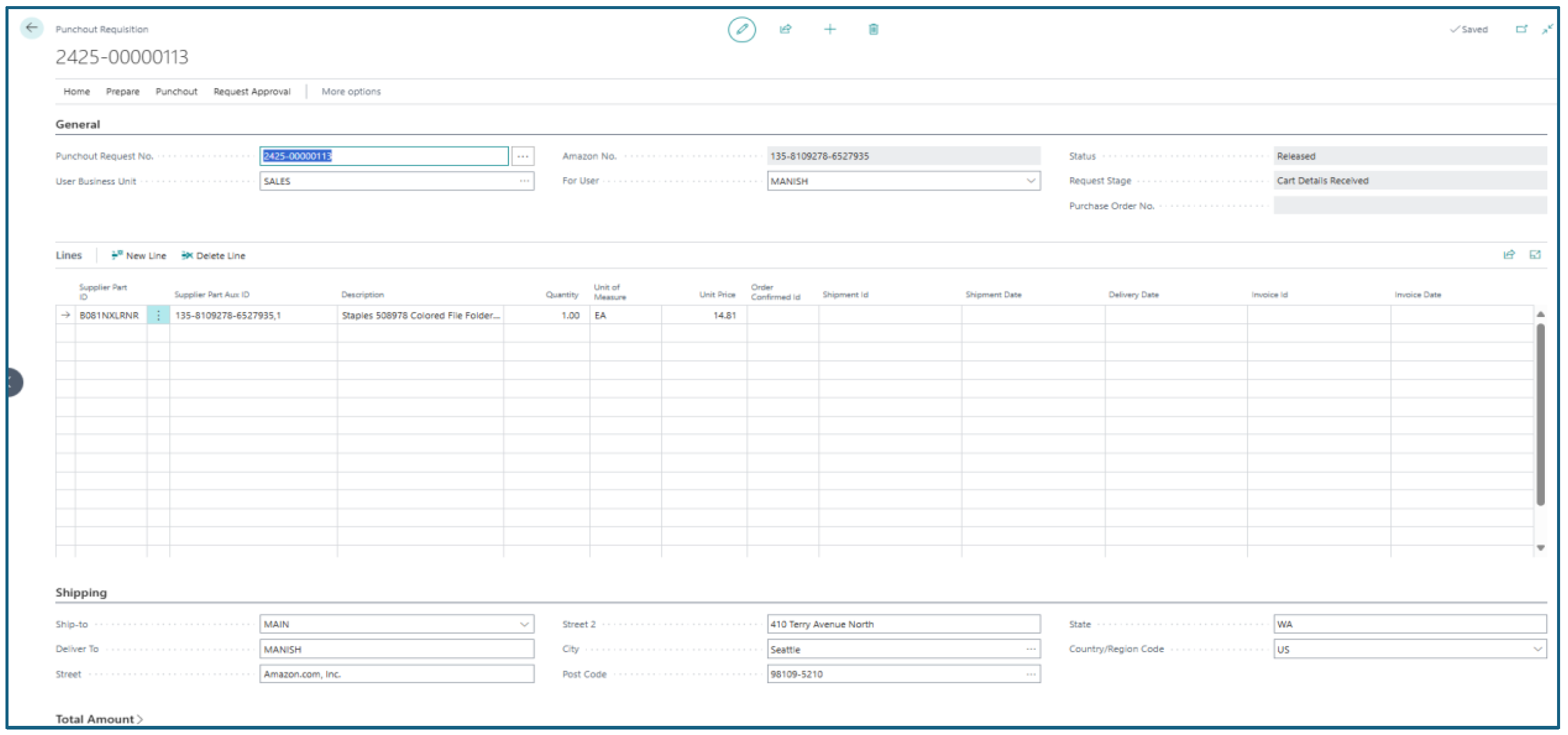Viewport: 1568px width, 735px height.
Task: Click the Deliver To input field
Action: [397, 649]
